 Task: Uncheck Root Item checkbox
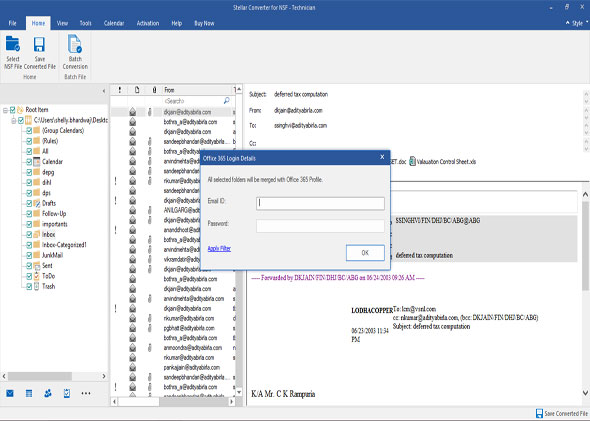point(12,110)
